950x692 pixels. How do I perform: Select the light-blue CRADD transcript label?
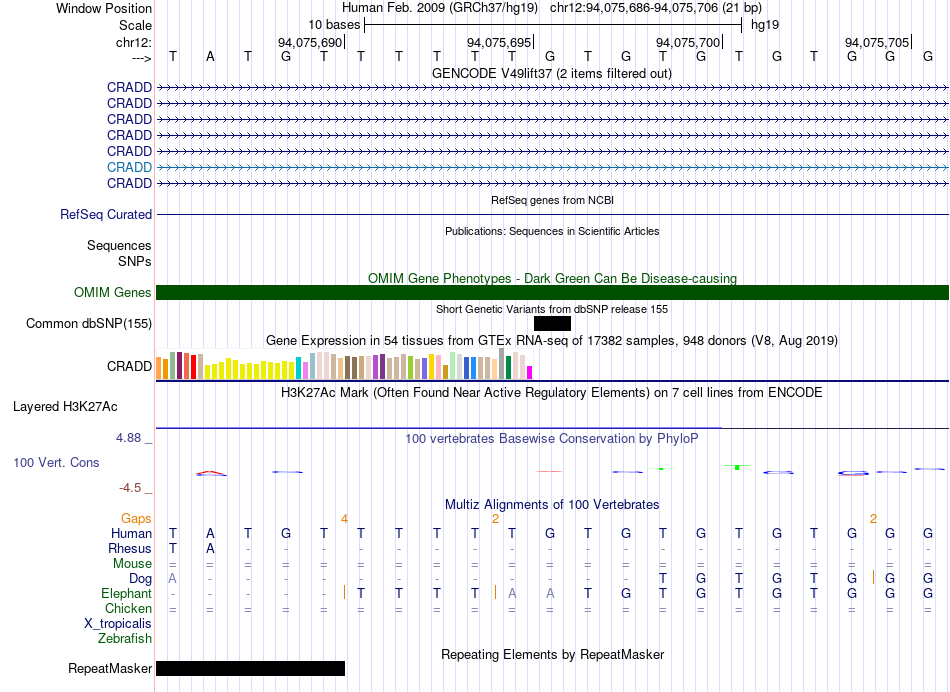pyautogui.click(x=129, y=167)
